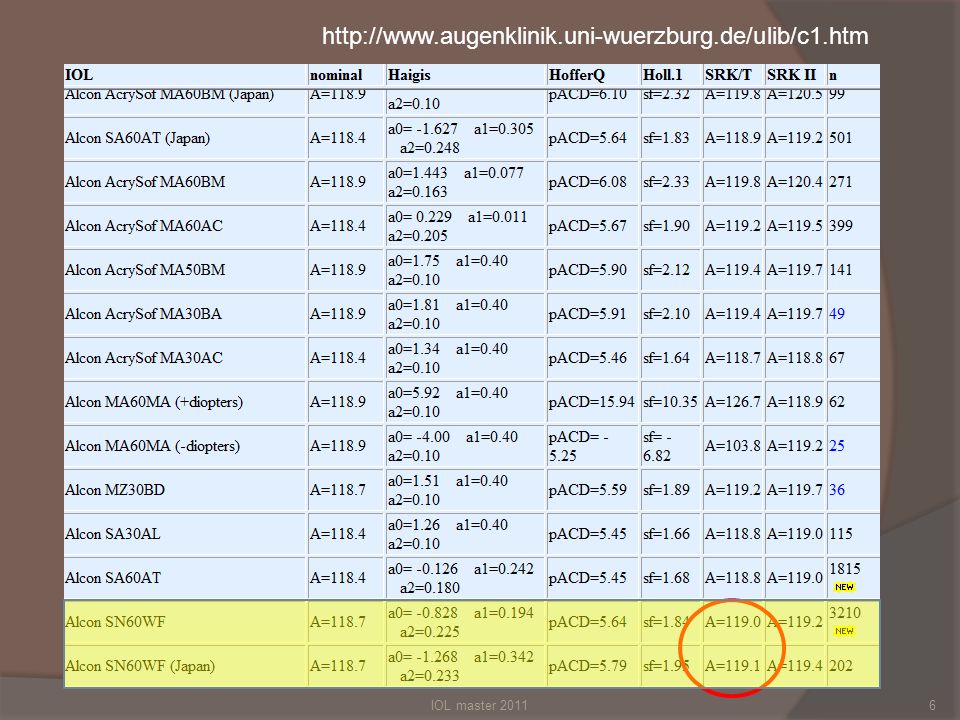Screen dimensions: 960x720
Task: Select the Alcon AcrySof MA60AC row name
Action: tap(144, 226)
